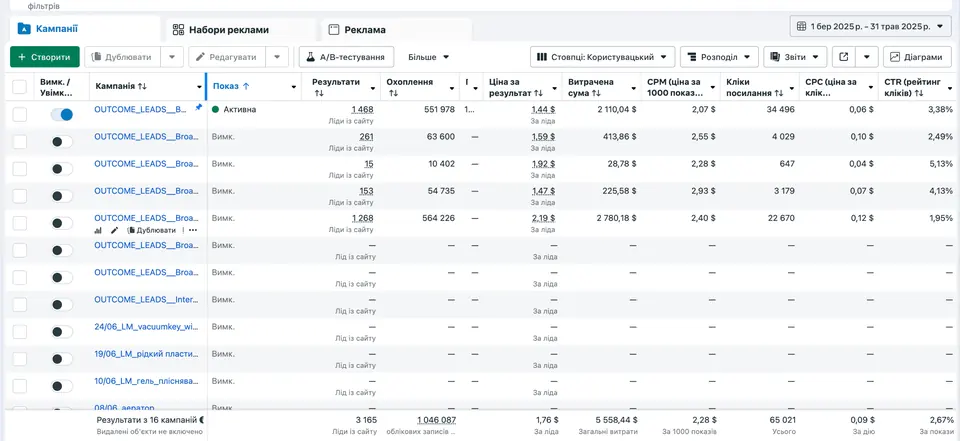
Task: Switch to the Набори реклами tab
Action: pyautogui.click(x=241, y=29)
